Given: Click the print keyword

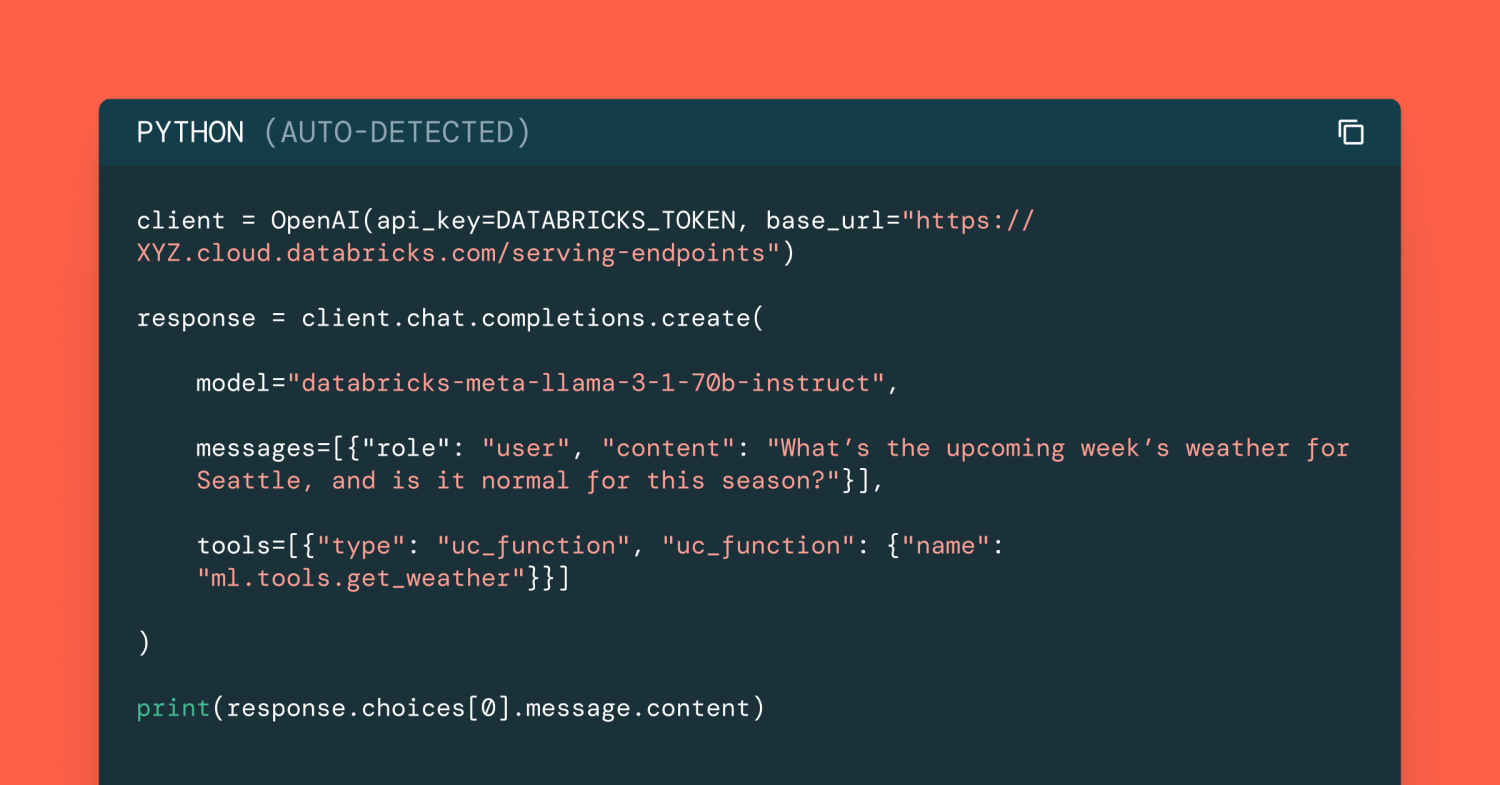Looking at the screenshot, I should point(173,708).
